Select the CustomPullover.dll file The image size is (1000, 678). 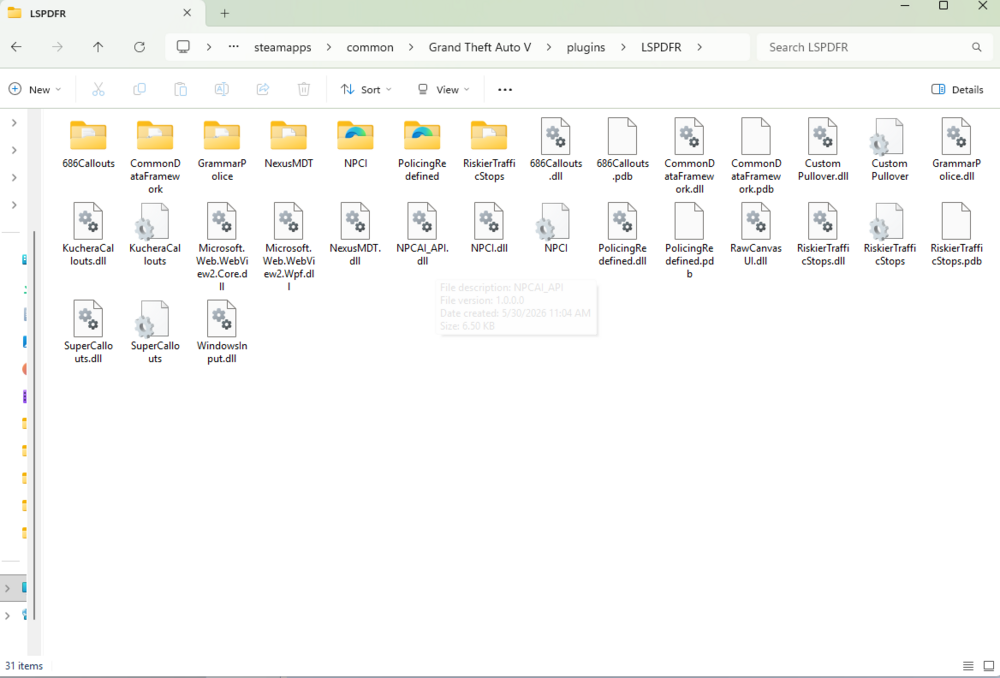coord(823,151)
